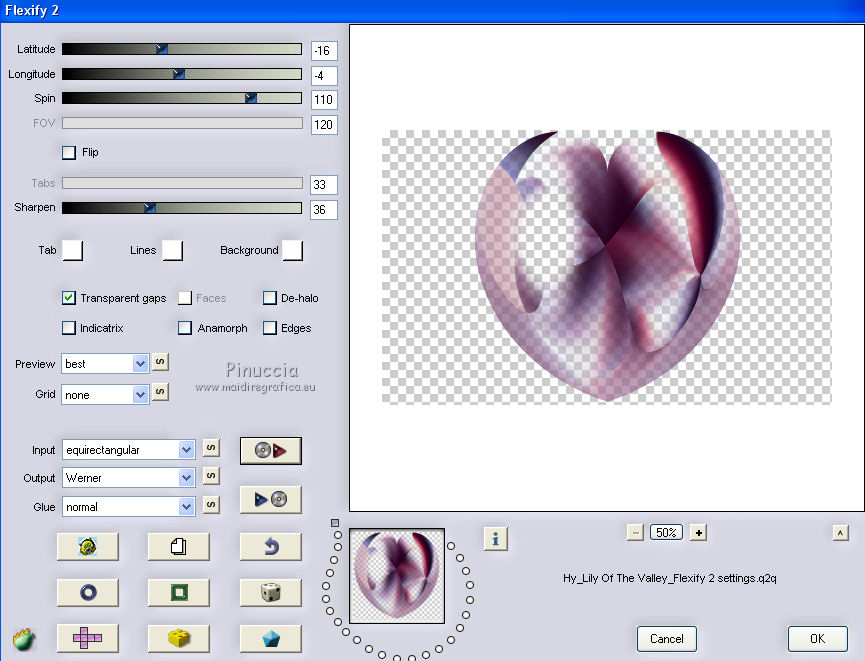
Task: Click the Sharpen value field showing 36
Action: (x=324, y=210)
